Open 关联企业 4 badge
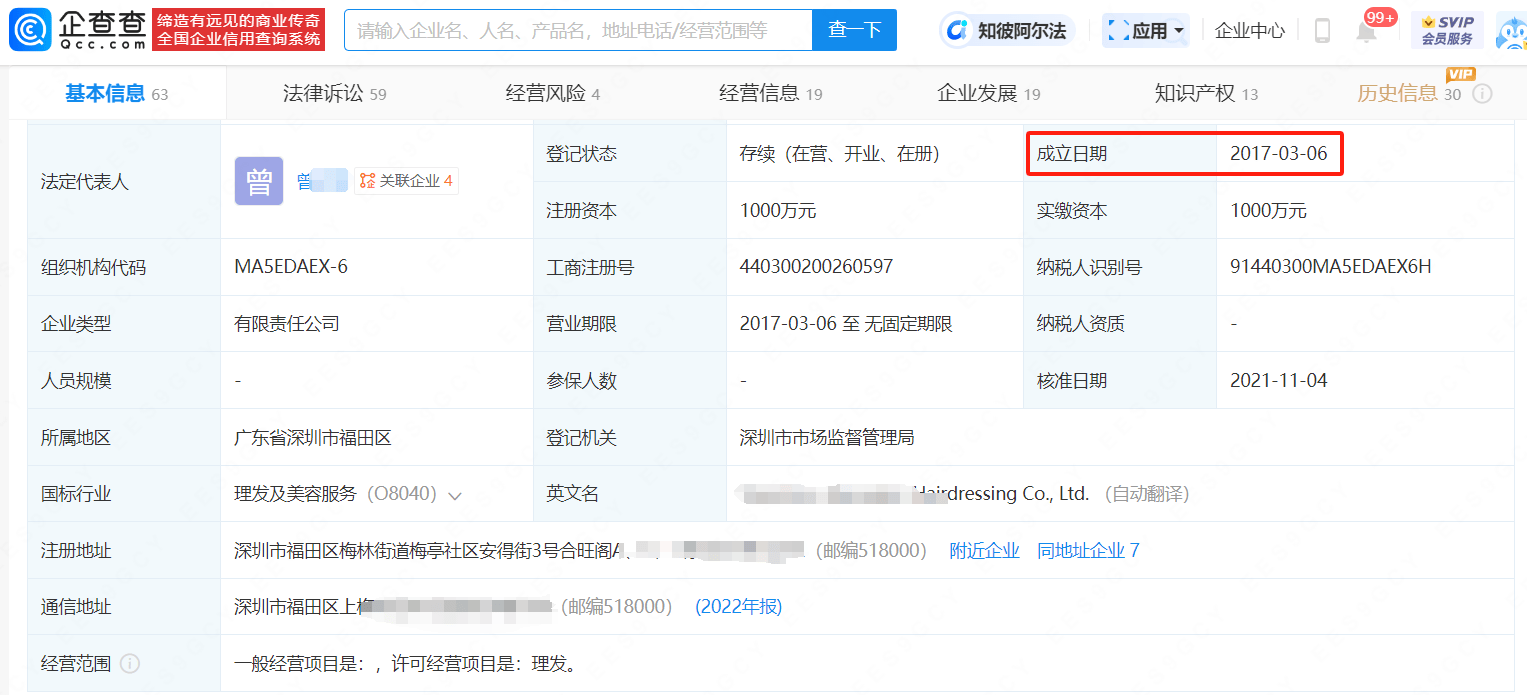The width and height of the screenshot is (1527, 695). click(x=406, y=181)
